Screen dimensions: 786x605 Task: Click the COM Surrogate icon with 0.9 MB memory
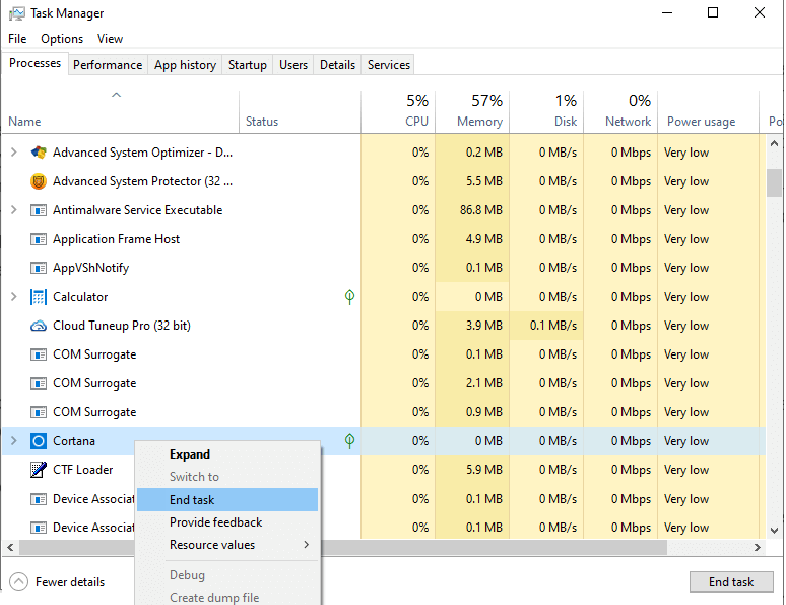pyautogui.click(x=38, y=412)
